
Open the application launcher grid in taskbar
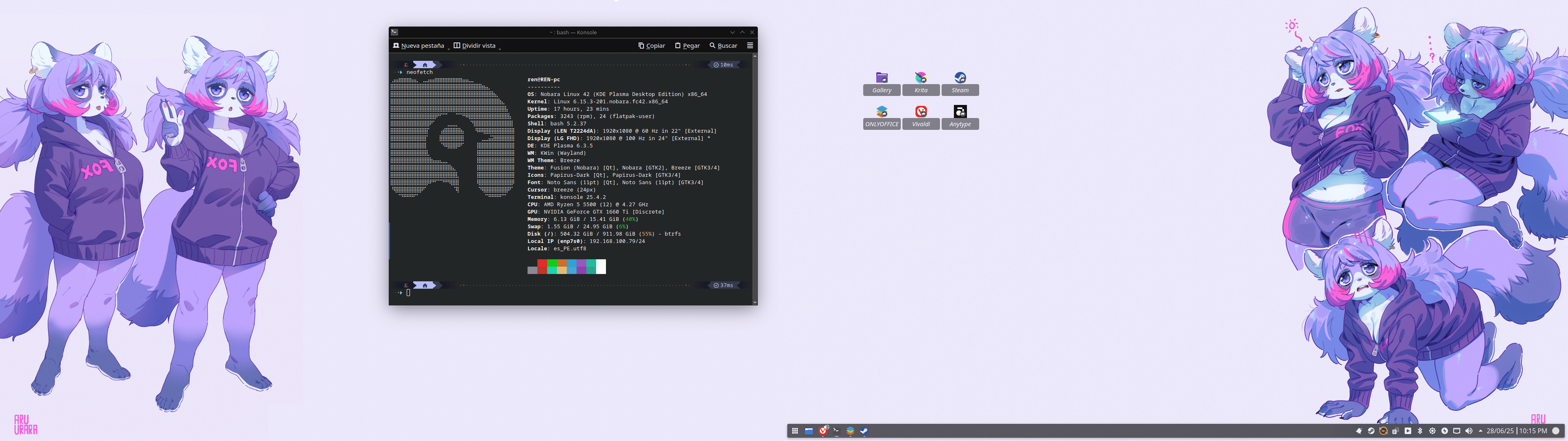click(794, 431)
